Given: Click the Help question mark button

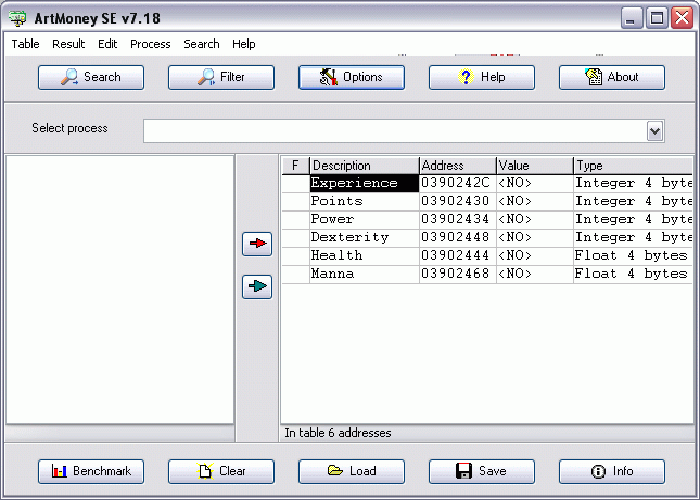Looking at the screenshot, I should pyautogui.click(x=481, y=77).
